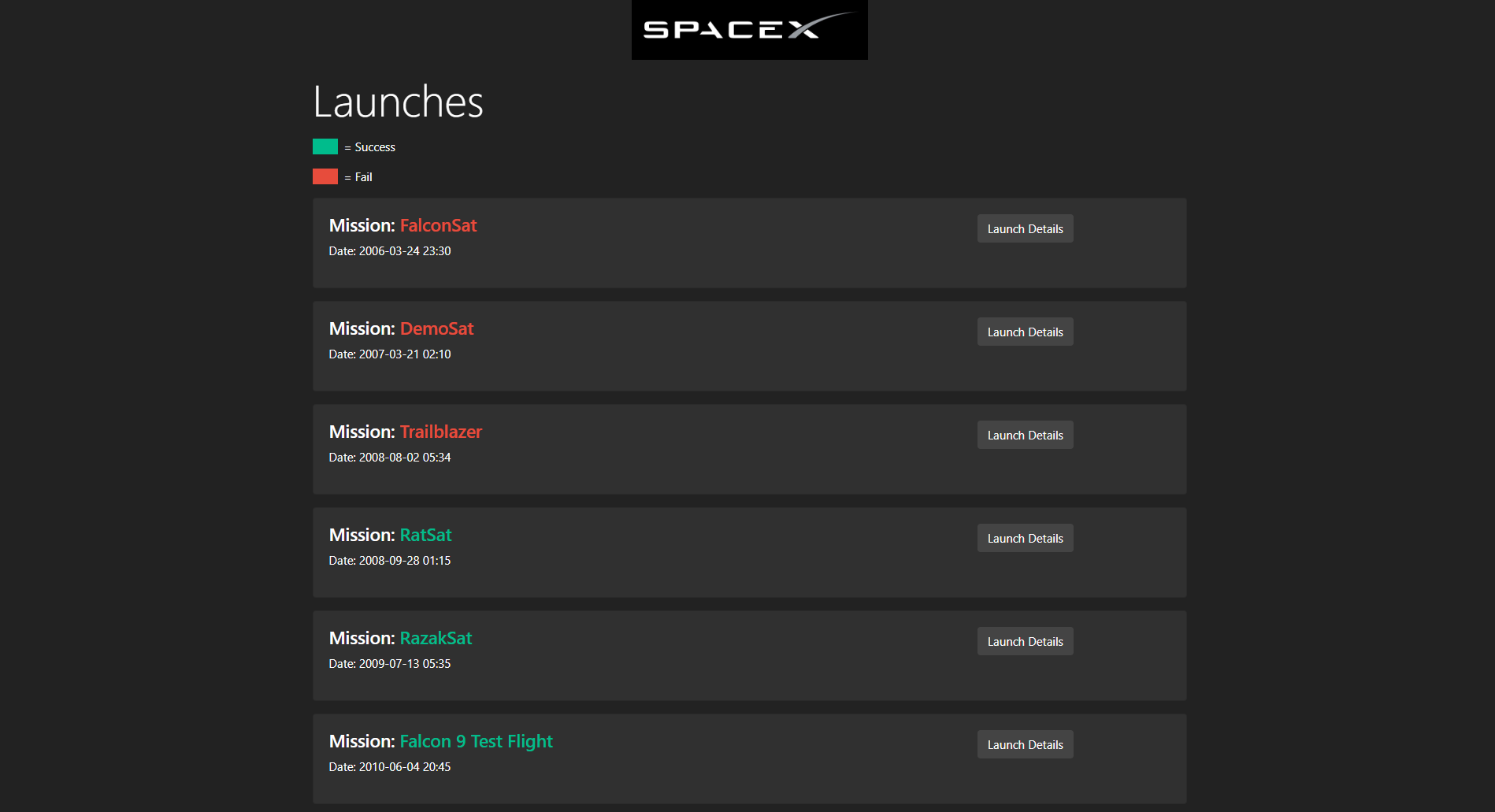This screenshot has height=812, width=1495.
Task: Click the green Success legend swatch
Action: (x=325, y=146)
